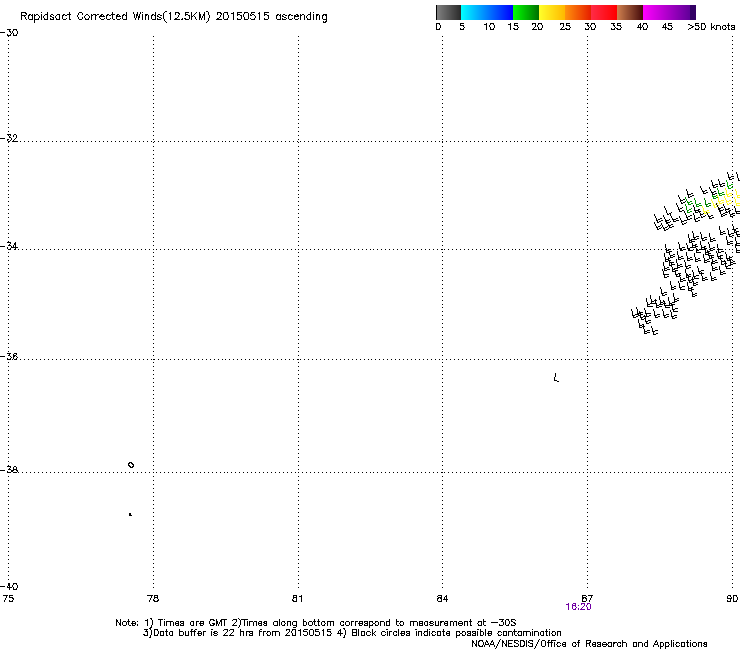The width and height of the screenshot is (740, 650).
Task: Click the latitude axis label "-36"
Action: tap(9, 356)
